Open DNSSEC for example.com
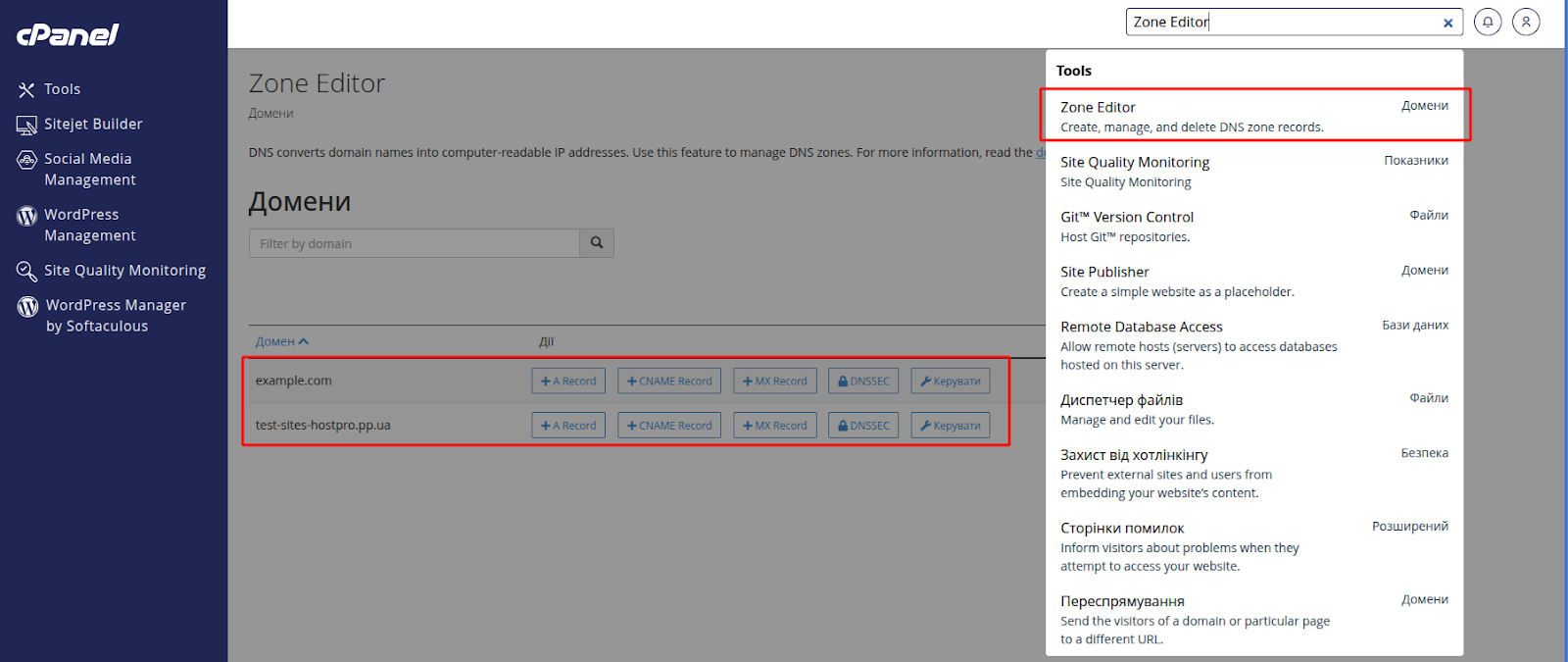Image resolution: width=1568 pixels, height=662 pixels. 863,381
